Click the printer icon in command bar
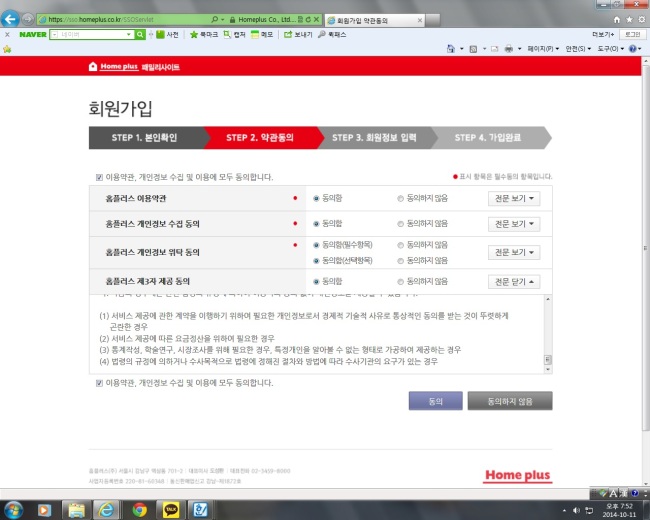The image size is (650, 520). coord(509,49)
